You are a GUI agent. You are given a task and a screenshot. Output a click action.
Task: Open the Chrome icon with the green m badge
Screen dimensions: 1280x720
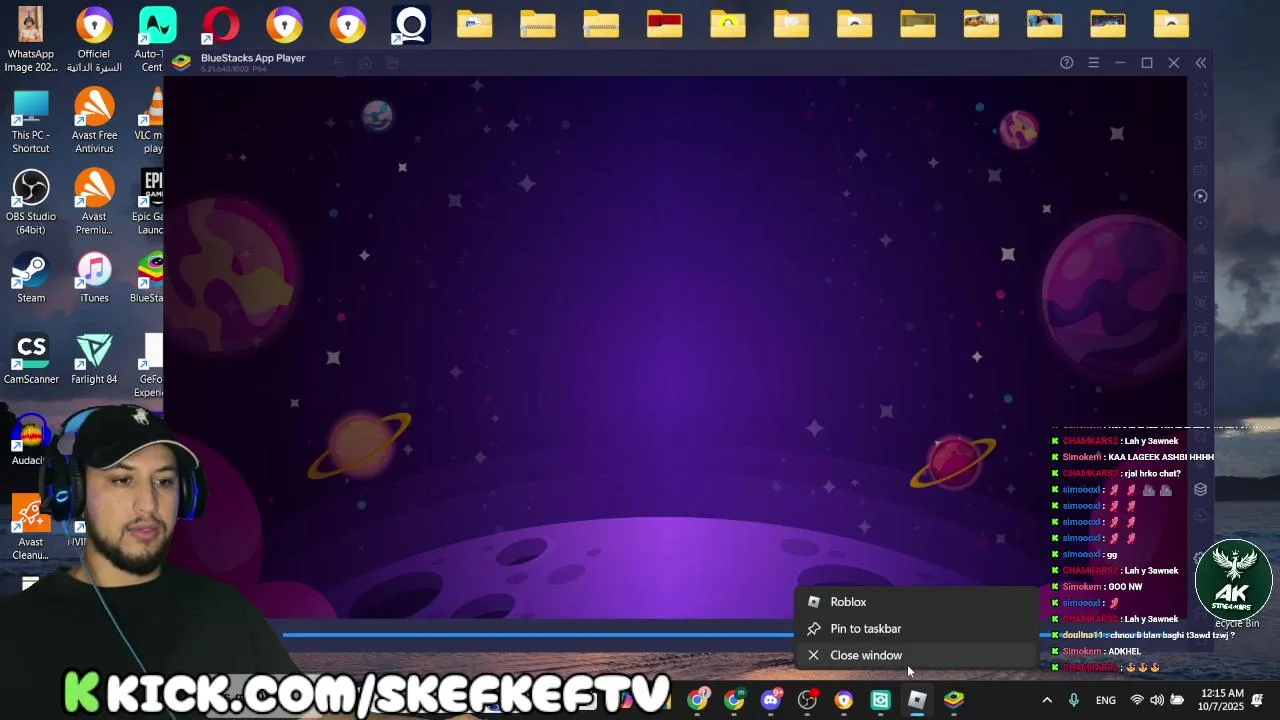735,700
